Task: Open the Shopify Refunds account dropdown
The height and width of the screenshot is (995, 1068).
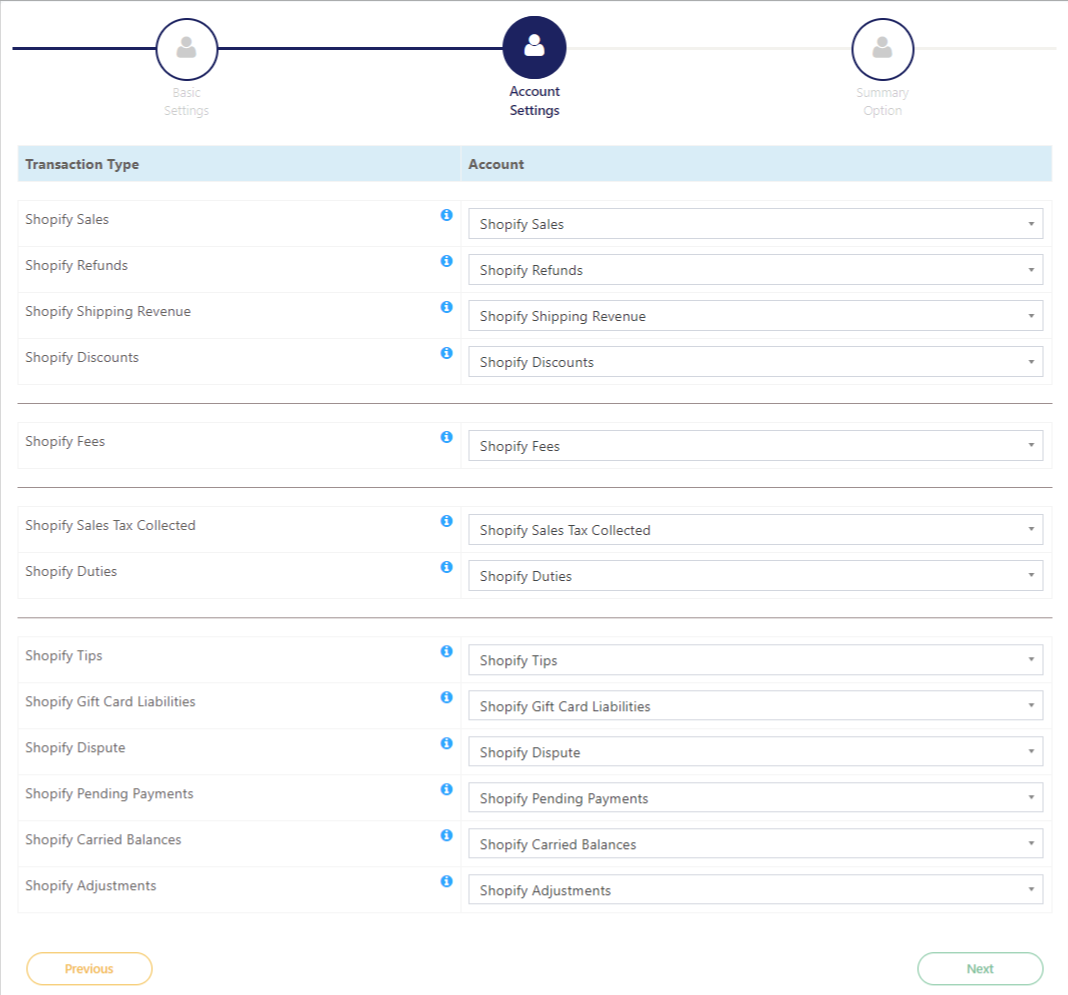Action: click(x=755, y=270)
